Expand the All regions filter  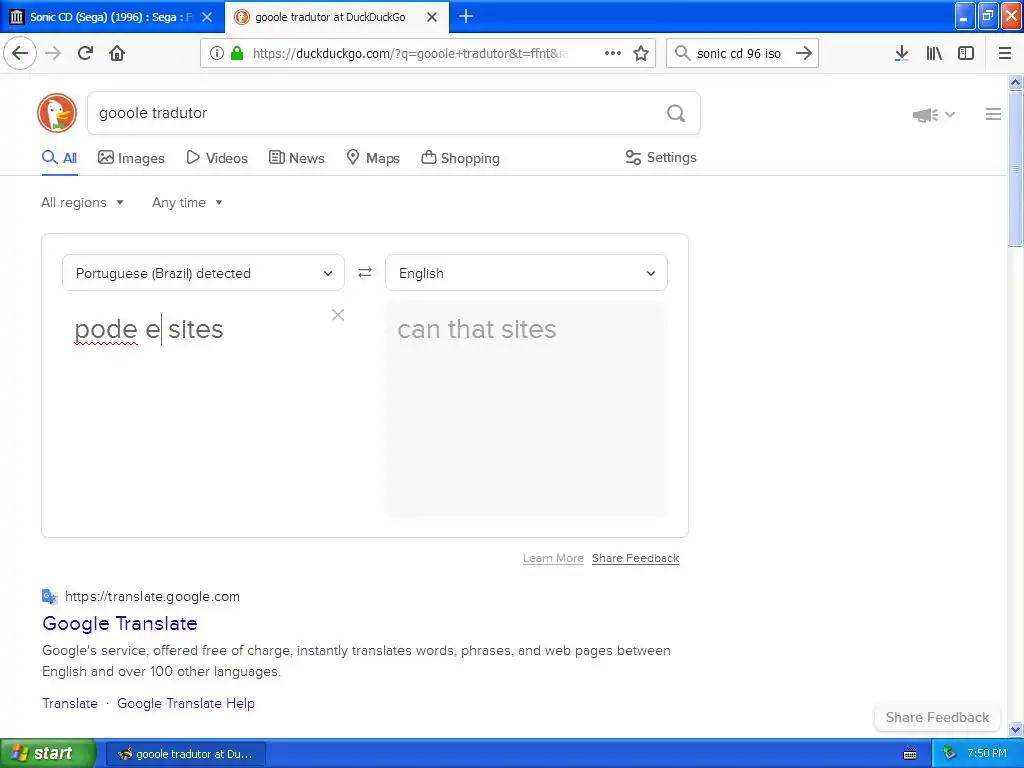tap(82, 202)
